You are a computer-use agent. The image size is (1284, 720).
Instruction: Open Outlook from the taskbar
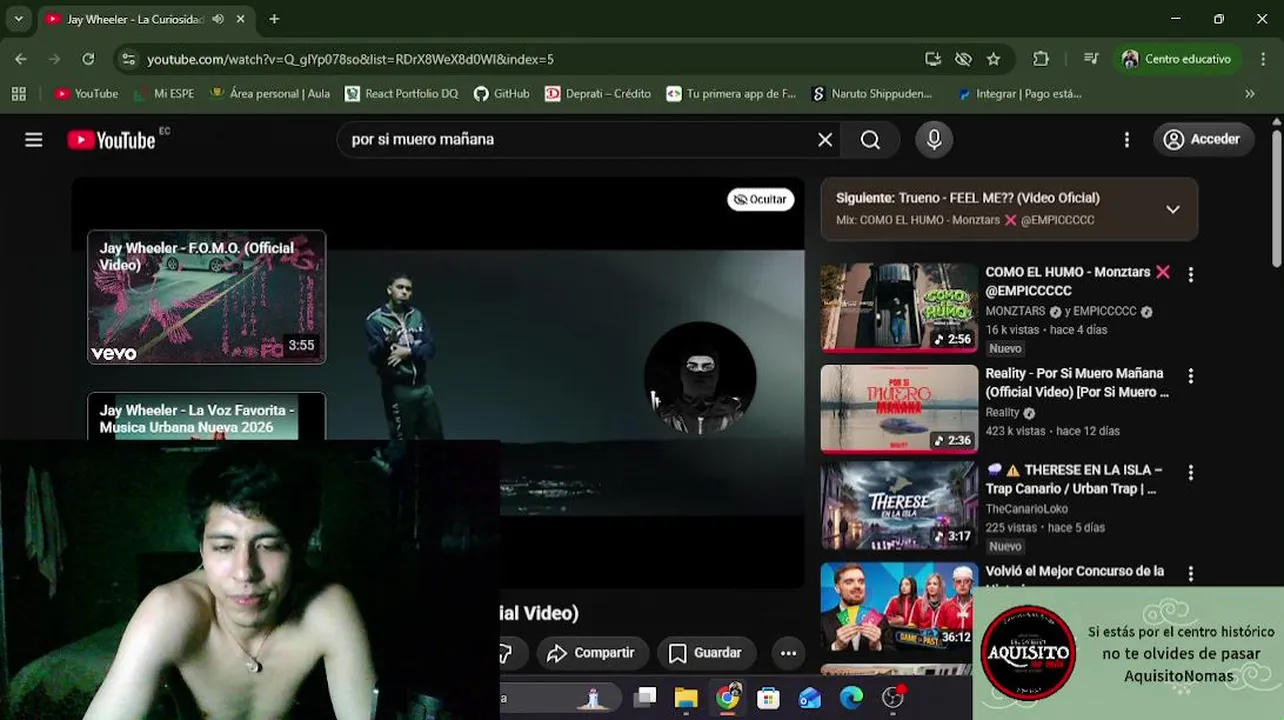[810, 697]
